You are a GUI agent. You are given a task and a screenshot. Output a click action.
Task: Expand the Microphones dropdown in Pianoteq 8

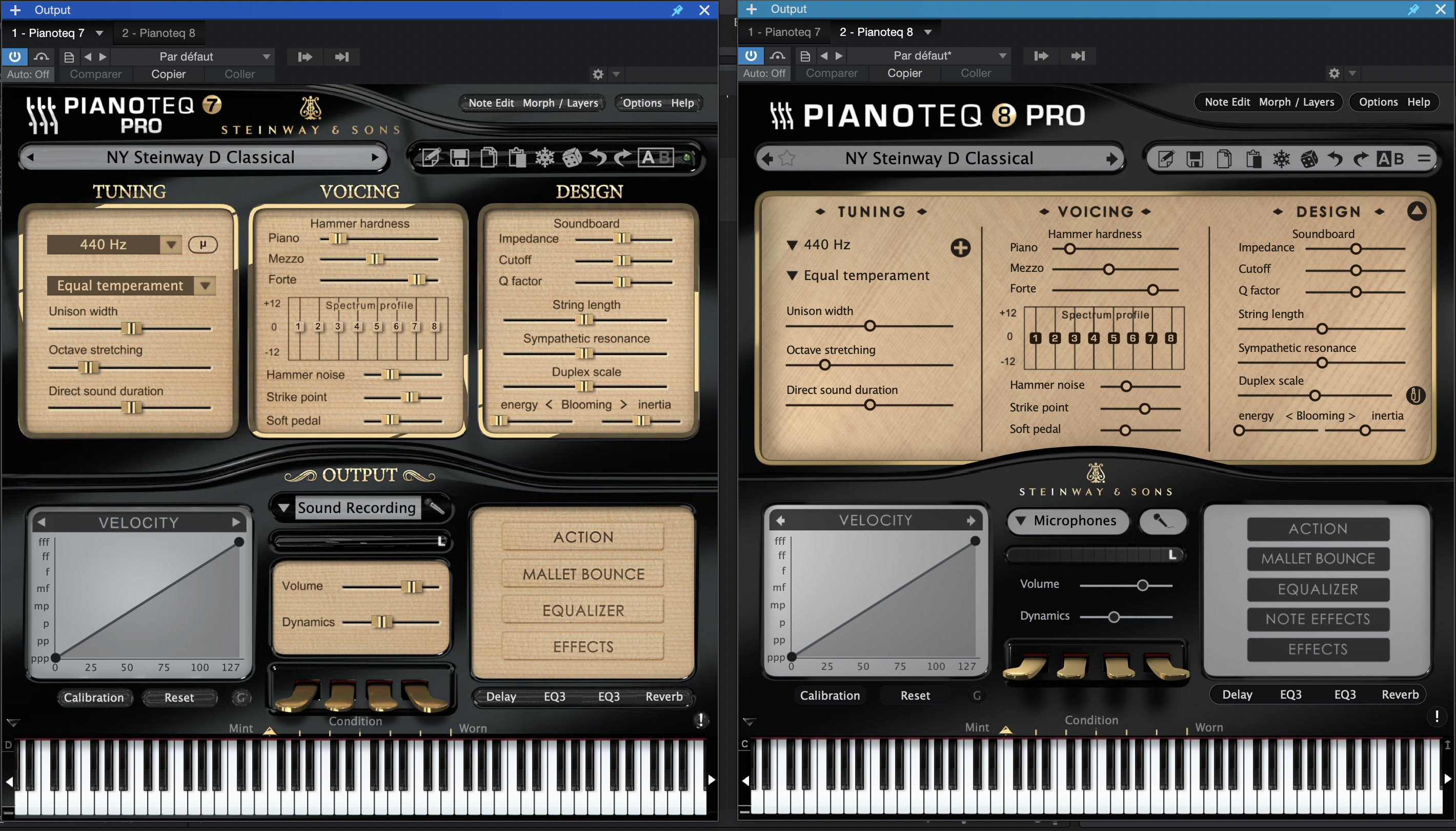point(1066,521)
